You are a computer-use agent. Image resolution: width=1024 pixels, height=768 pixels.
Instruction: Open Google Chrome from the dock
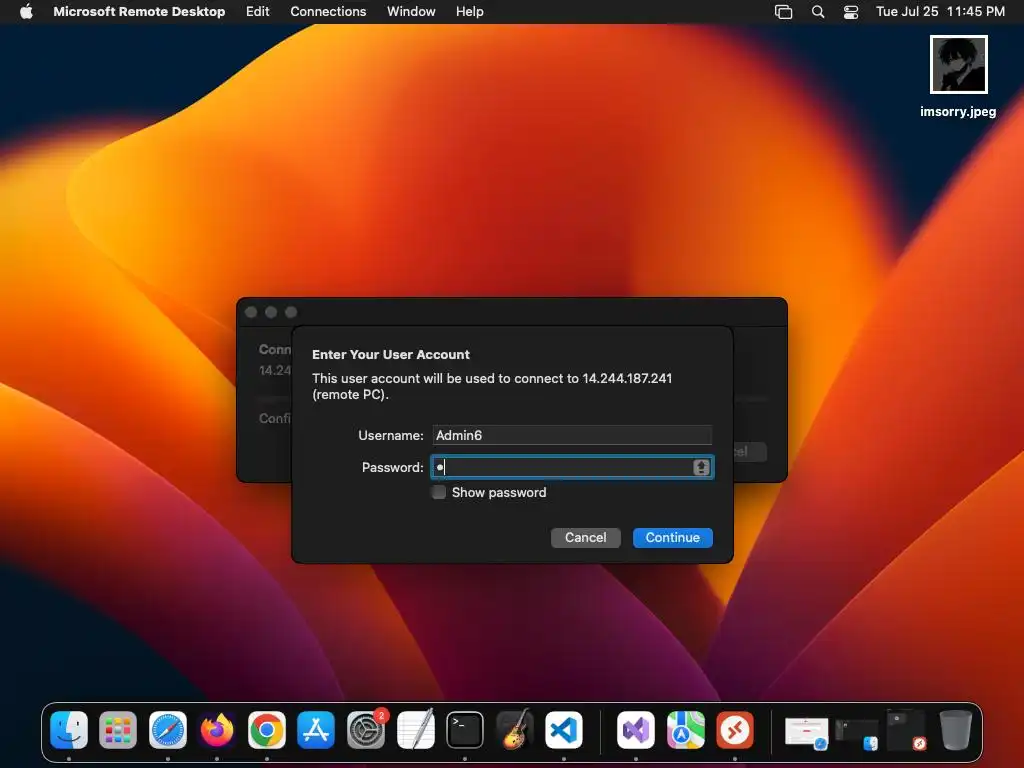point(266,729)
